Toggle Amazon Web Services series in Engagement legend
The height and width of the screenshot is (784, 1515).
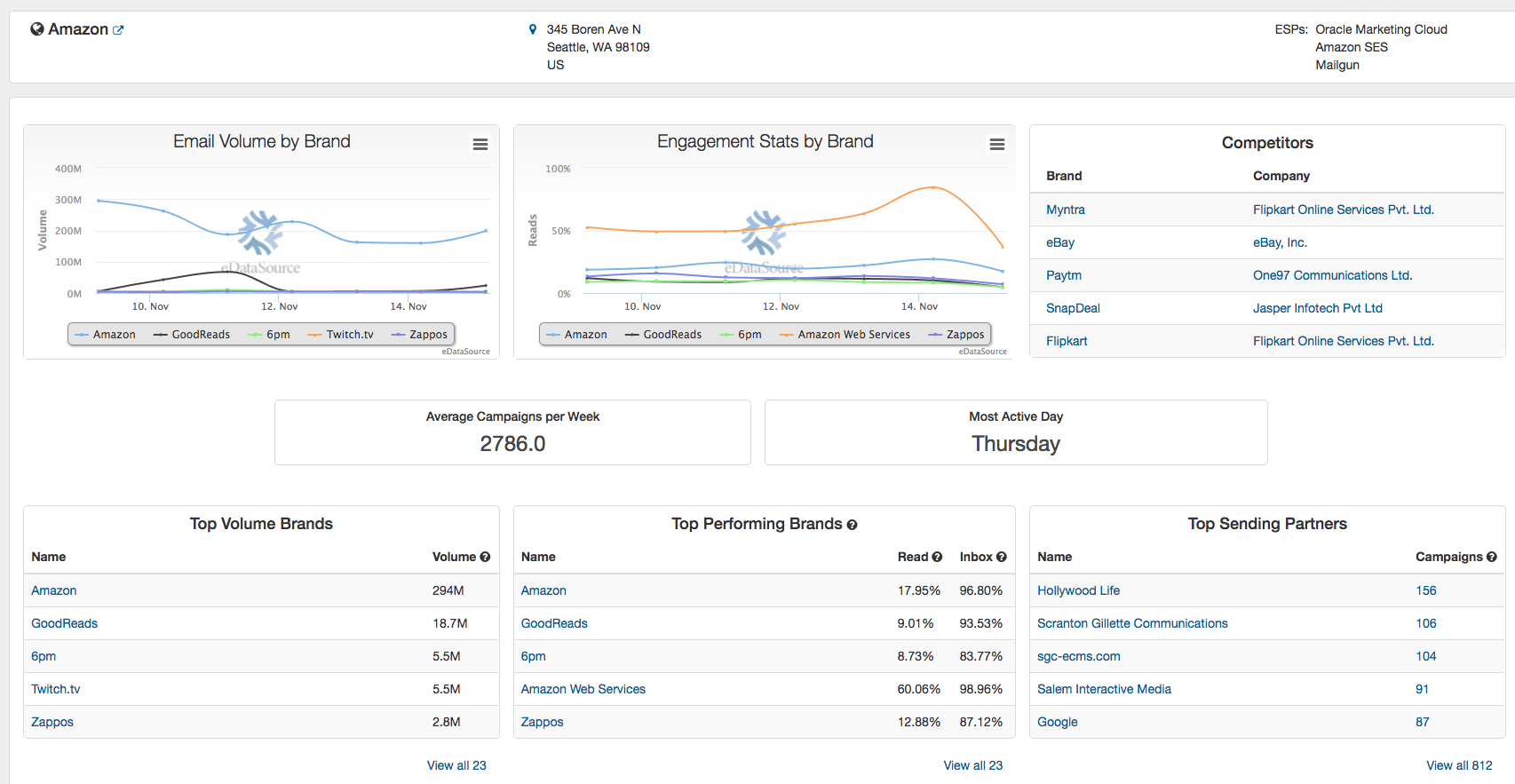click(x=845, y=335)
